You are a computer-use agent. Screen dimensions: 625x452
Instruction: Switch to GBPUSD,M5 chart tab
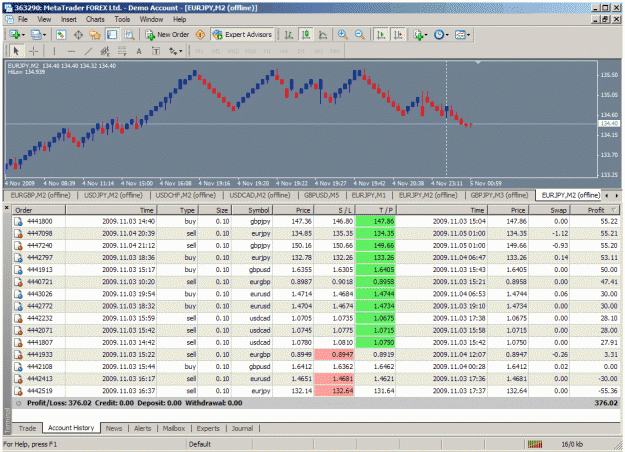tap(321, 195)
